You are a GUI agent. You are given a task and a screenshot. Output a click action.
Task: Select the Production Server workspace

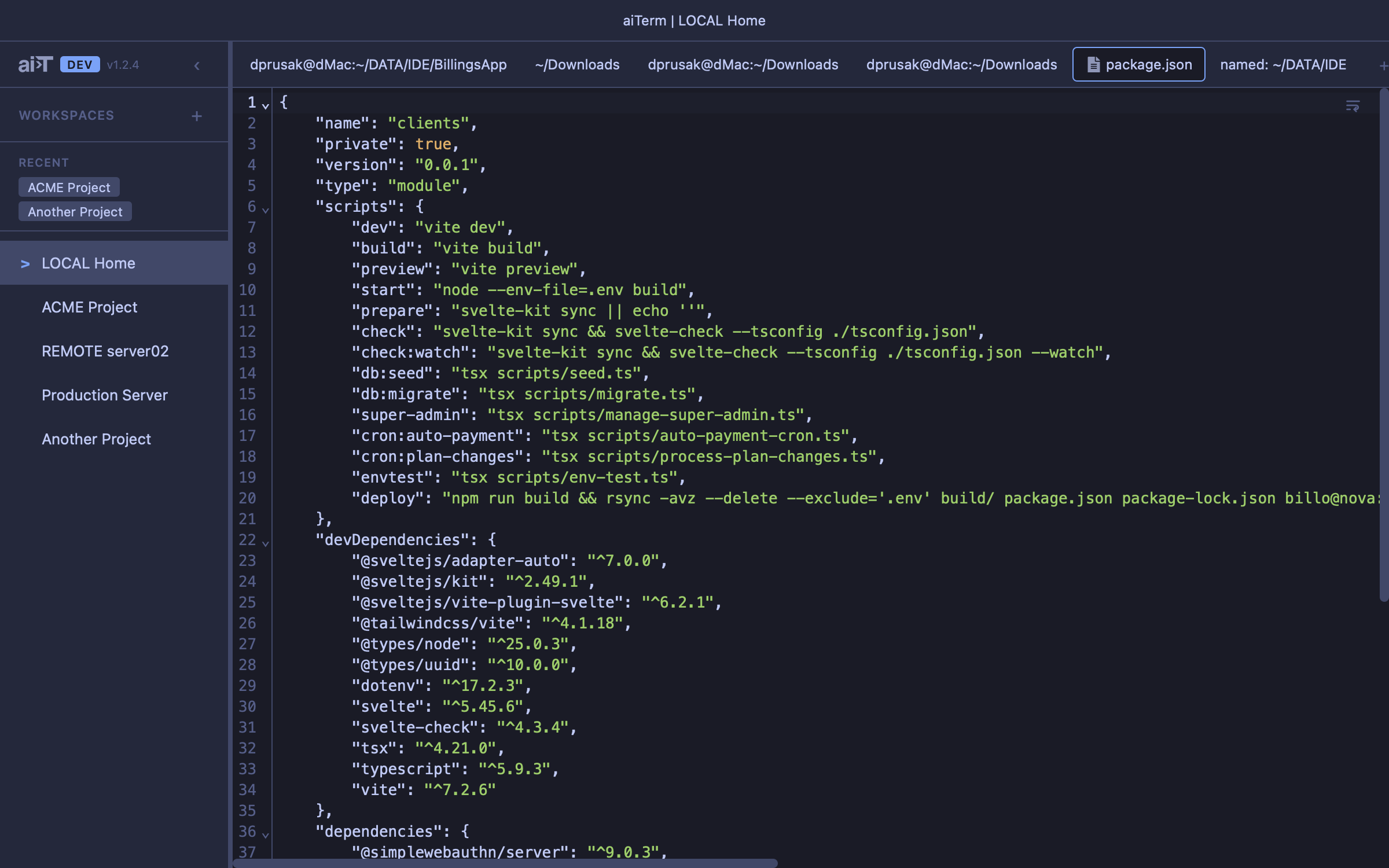[104, 395]
